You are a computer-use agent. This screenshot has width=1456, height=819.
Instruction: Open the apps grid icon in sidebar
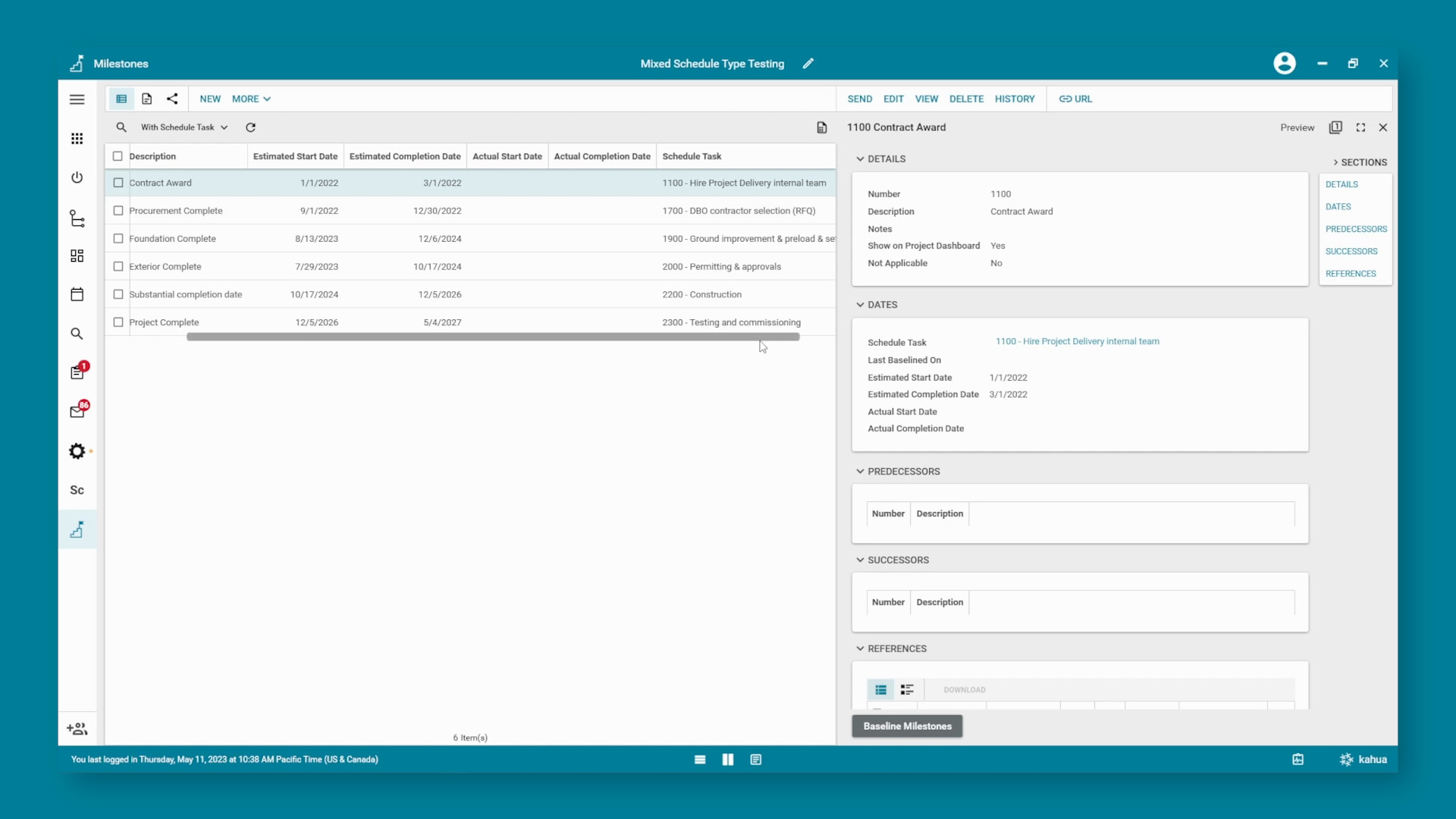77,139
